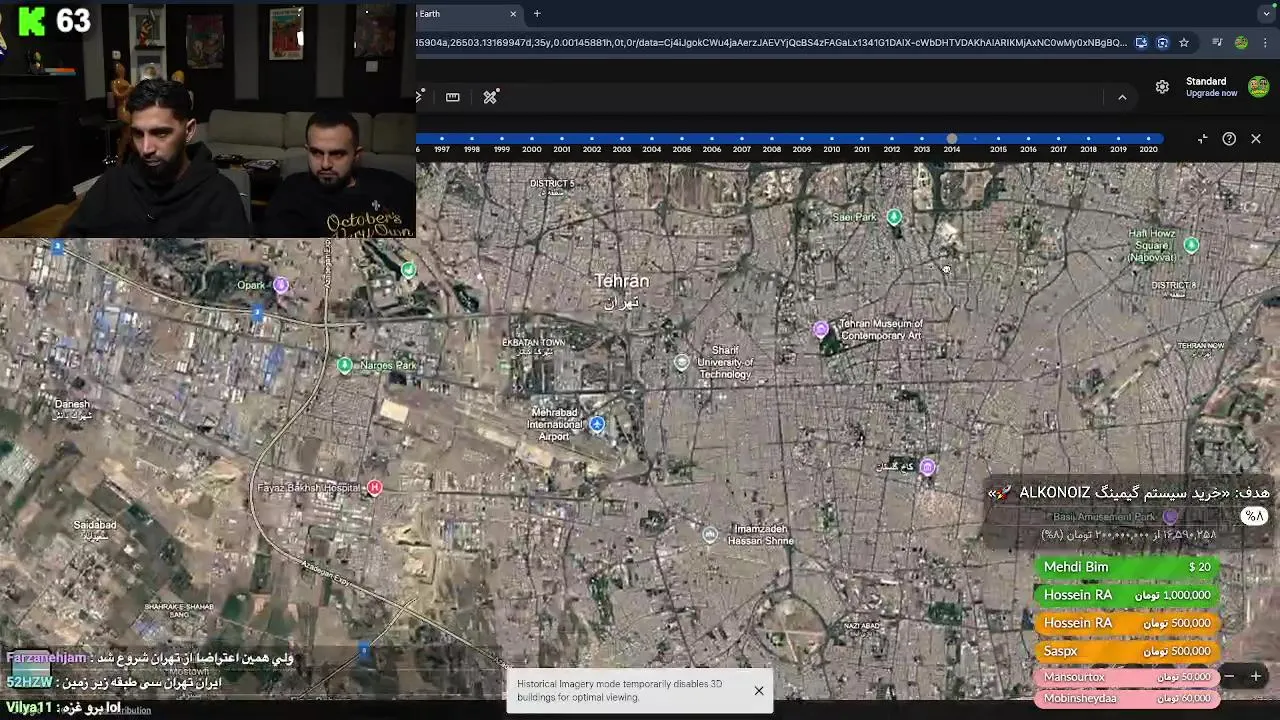Focus the browser address bar URL
1280x720 pixels.
(770, 43)
